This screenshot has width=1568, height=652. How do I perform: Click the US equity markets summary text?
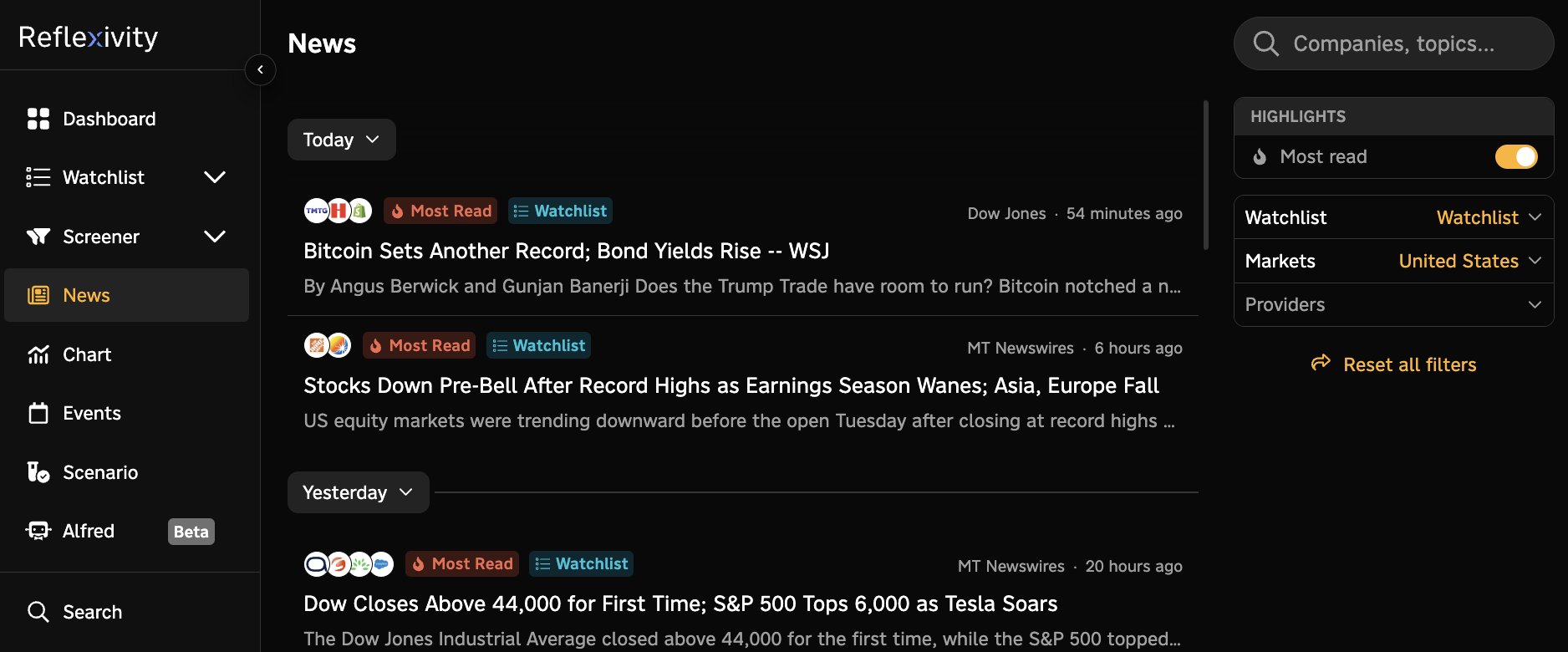[740, 420]
